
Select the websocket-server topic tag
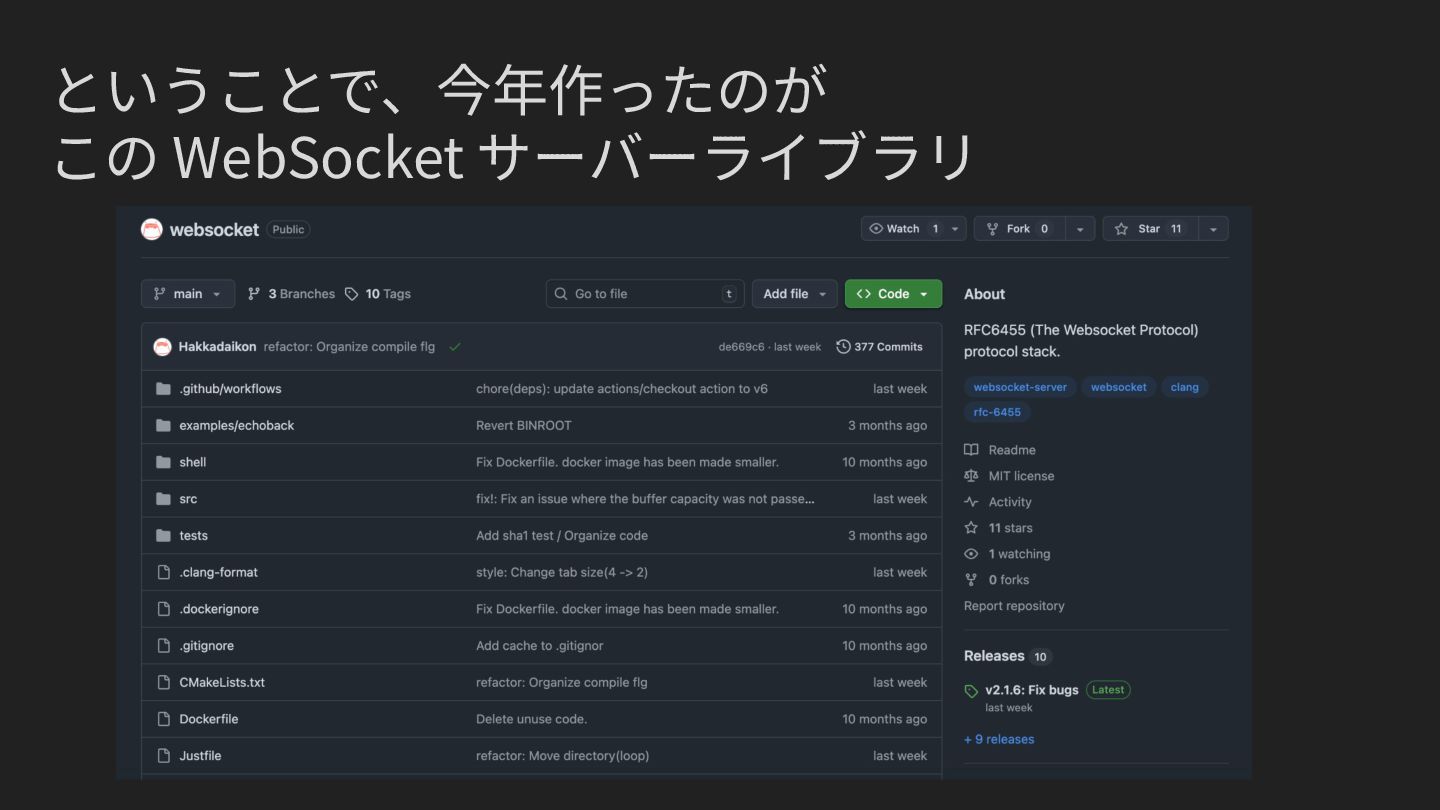(1020, 387)
